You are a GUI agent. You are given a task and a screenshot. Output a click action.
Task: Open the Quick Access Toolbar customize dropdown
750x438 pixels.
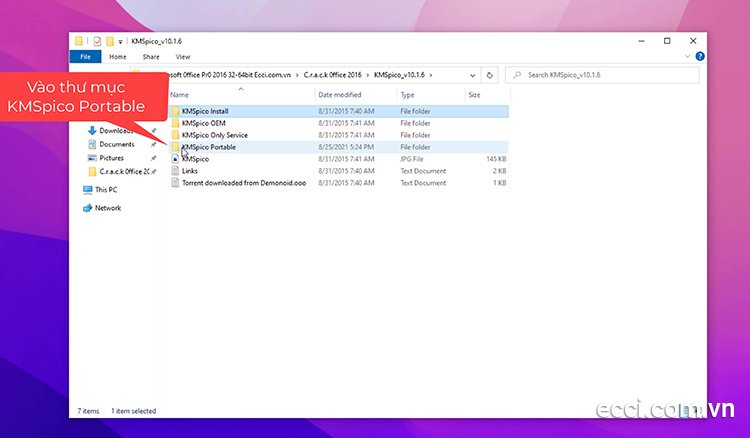coord(121,41)
